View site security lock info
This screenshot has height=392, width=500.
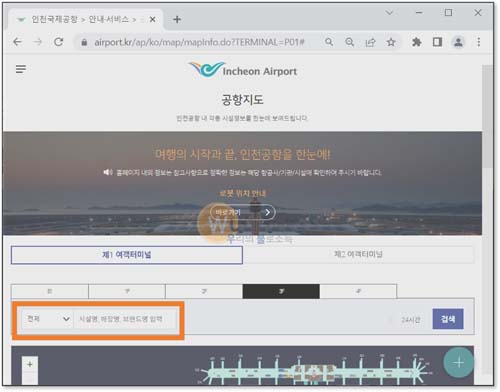pos(84,42)
